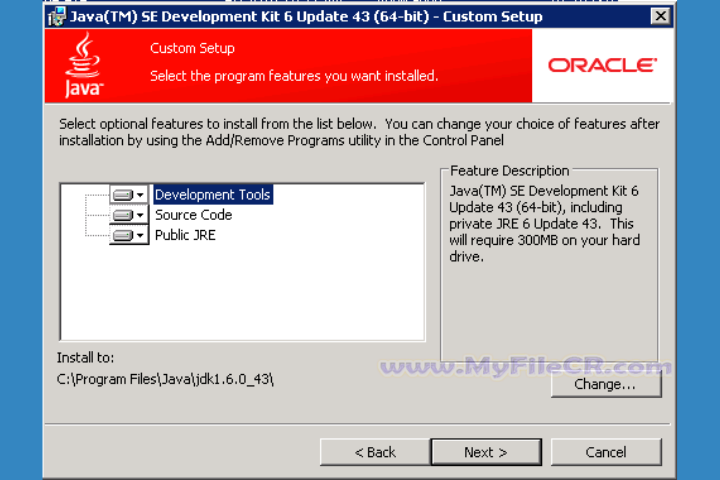Proceed with the Next > button

tap(486, 452)
